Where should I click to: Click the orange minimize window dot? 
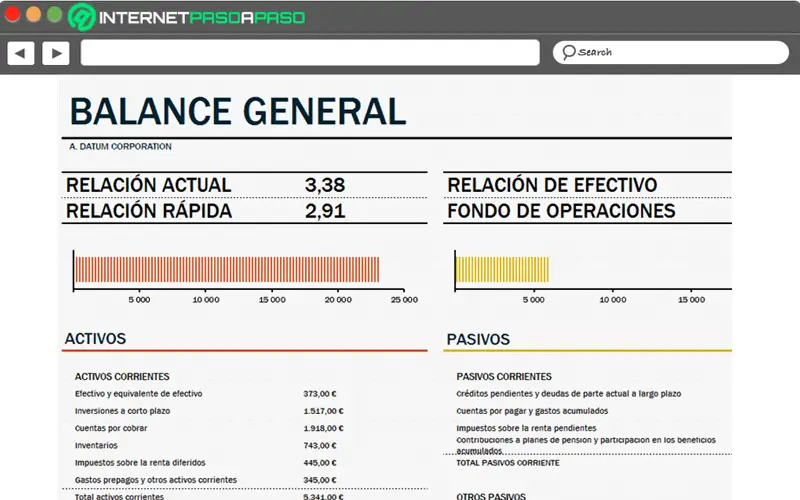33,15
